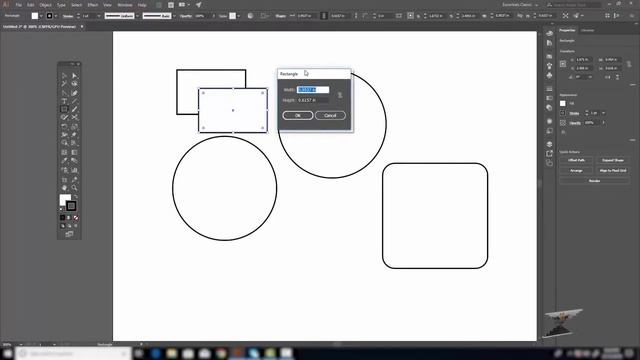This screenshot has height=360, width=640.
Task: Select the Magic Wand tool
Action: [64, 84]
